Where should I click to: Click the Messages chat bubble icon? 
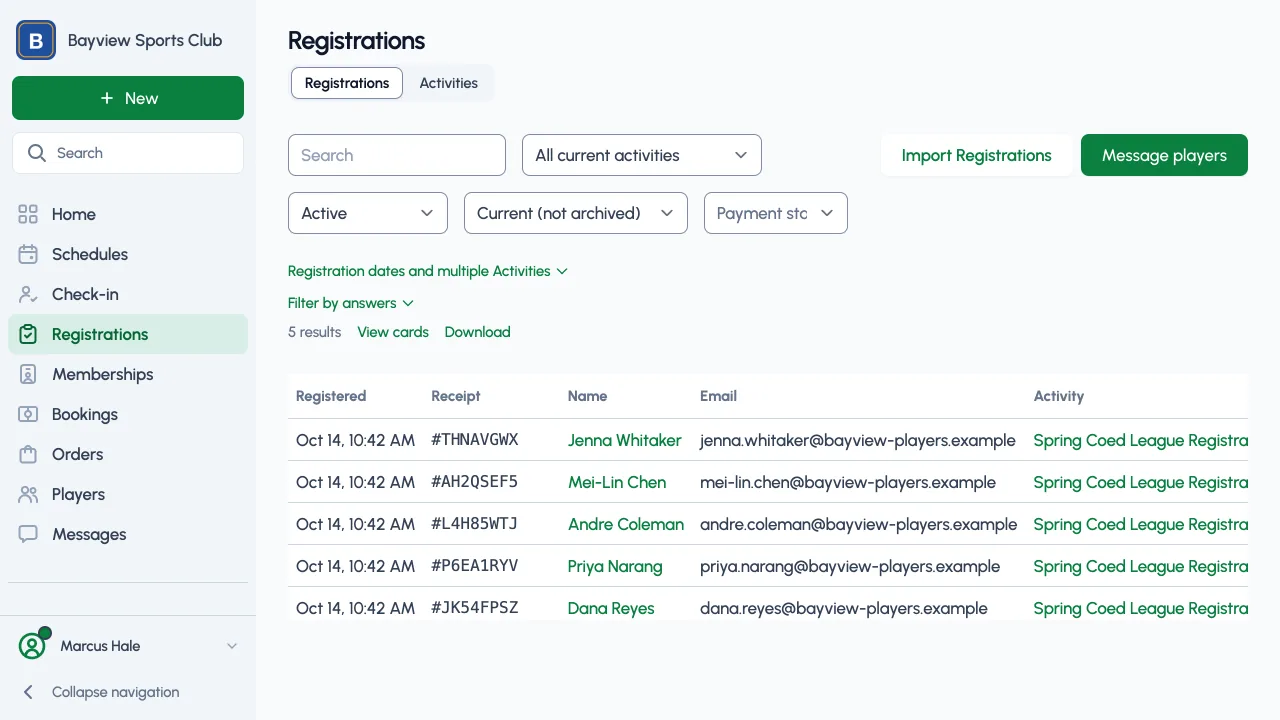click(x=28, y=534)
